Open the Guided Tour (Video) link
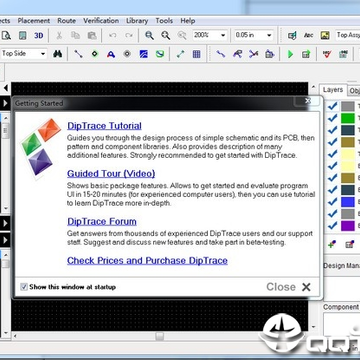 [111, 173]
